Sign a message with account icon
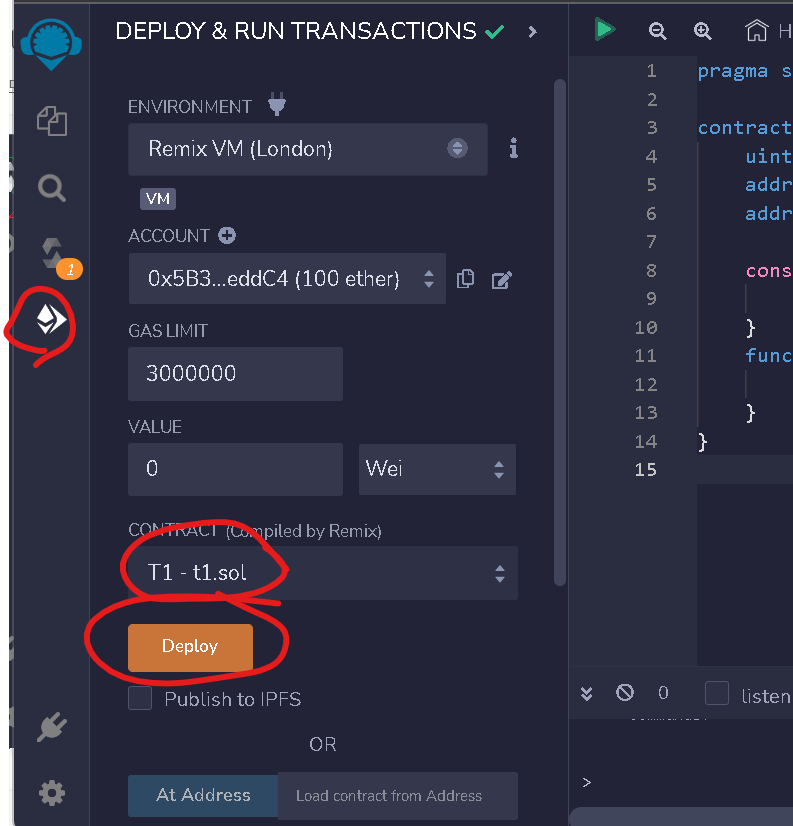This screenshot has height=826, width=793. (x=502, y=280)
